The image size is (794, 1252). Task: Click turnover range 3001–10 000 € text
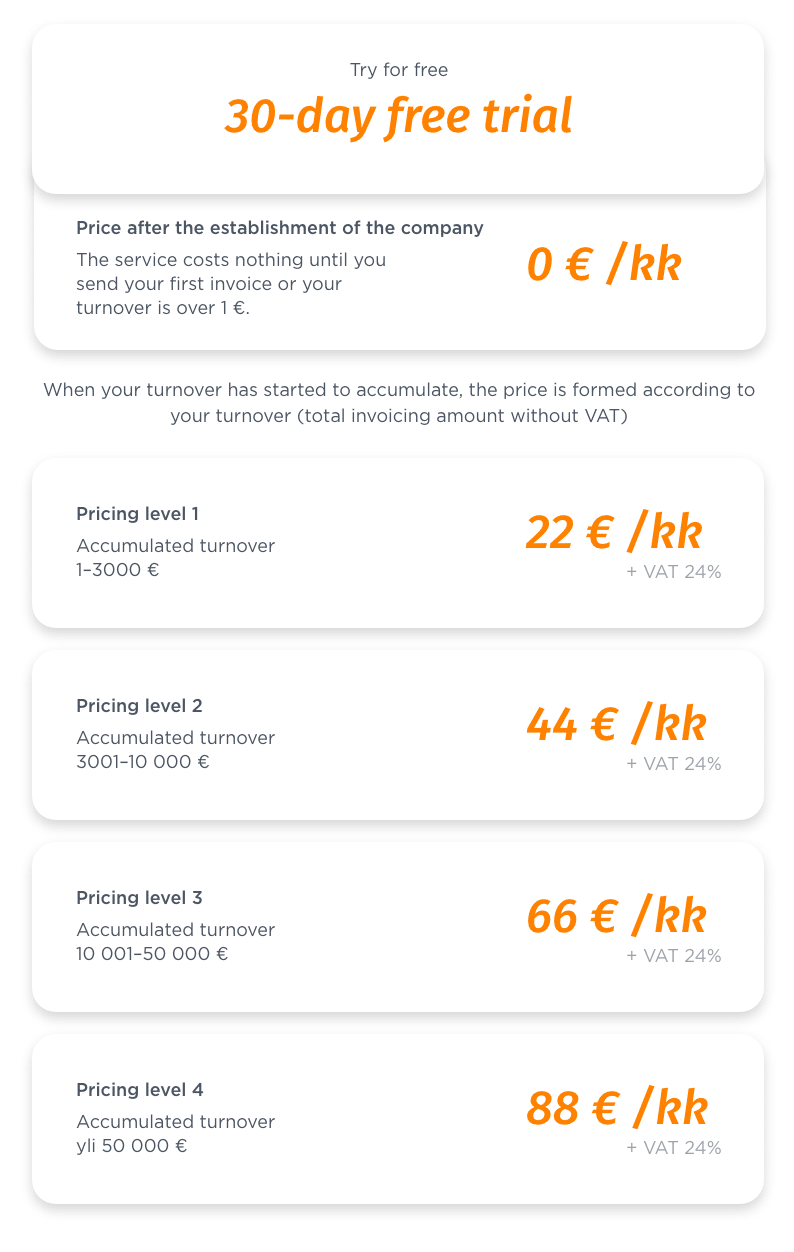pos(143,762)
